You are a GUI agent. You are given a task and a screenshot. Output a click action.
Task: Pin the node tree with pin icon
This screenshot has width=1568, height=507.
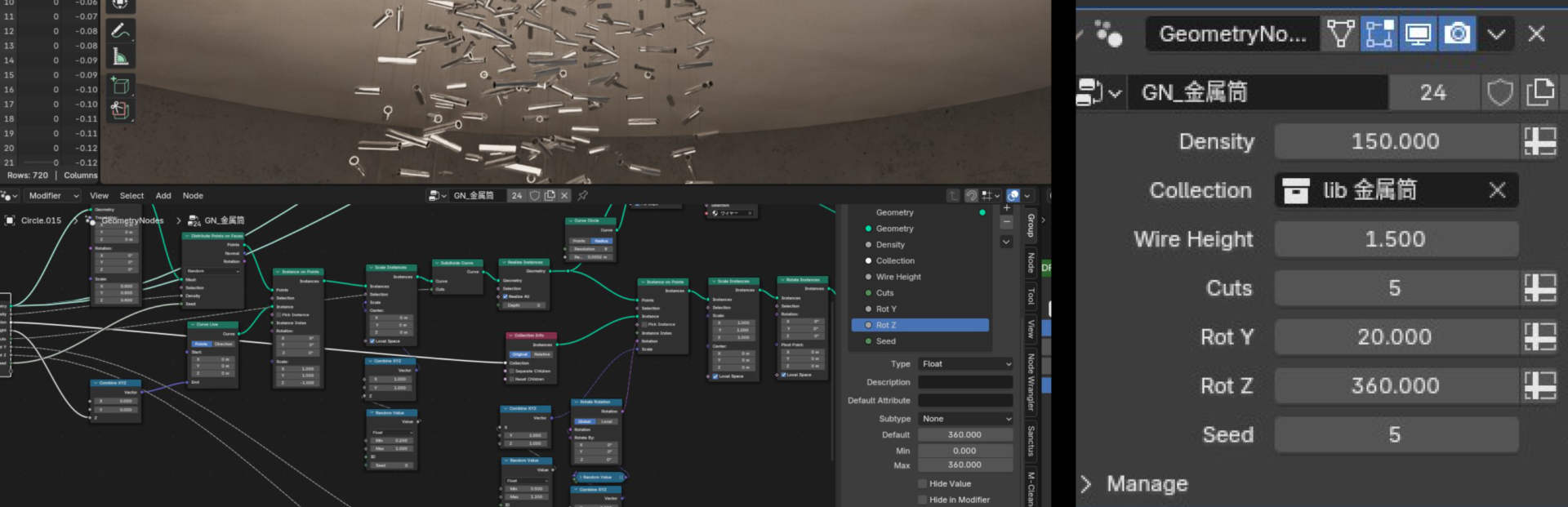click(x=582, y=196)
